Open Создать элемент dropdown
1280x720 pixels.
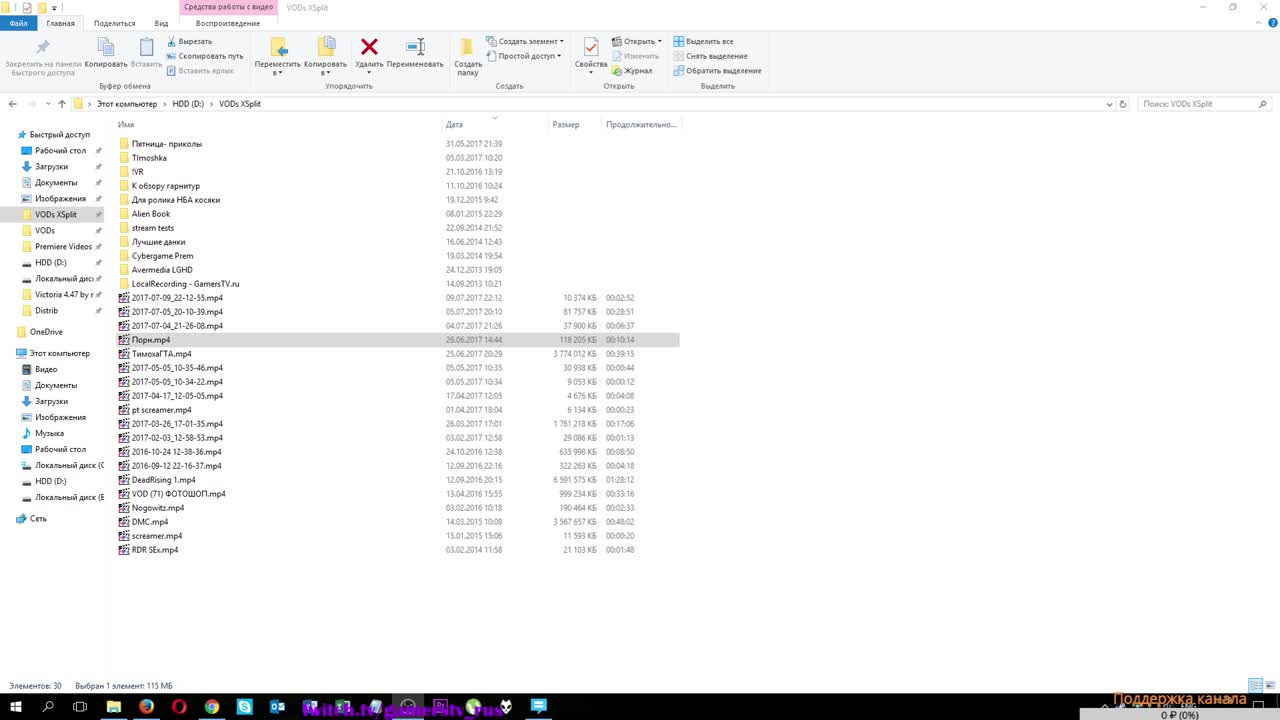click(x=525, y=42)
